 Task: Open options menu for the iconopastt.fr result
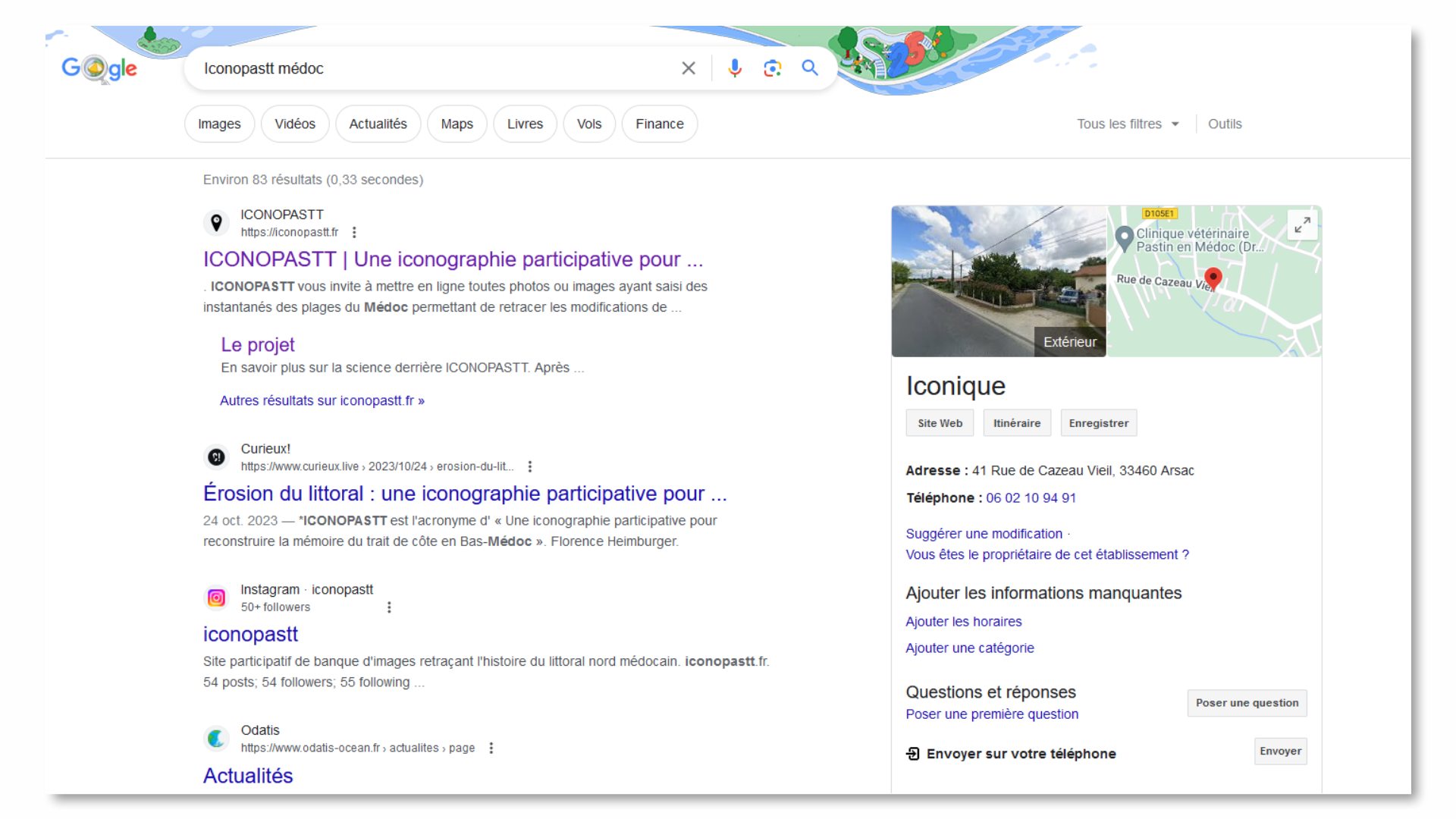click(354, 233)
